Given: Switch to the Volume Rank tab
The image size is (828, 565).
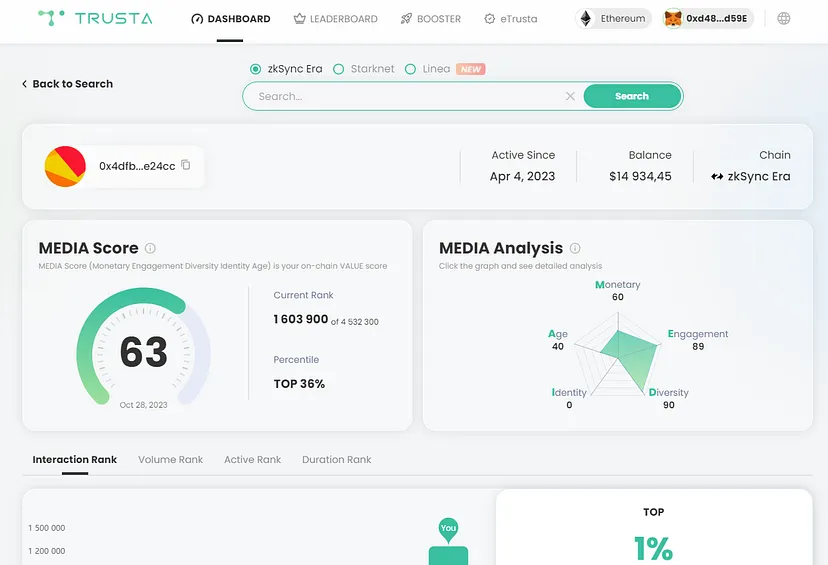Looking at the screenshot, I should click(x=170, y=460).
